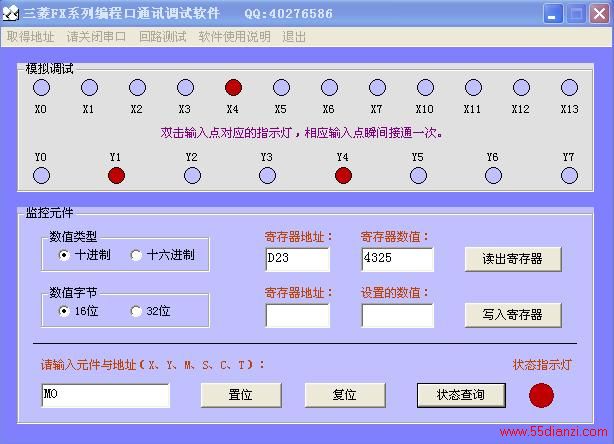Open the 取得地址 menu

(x=31, y=37)
